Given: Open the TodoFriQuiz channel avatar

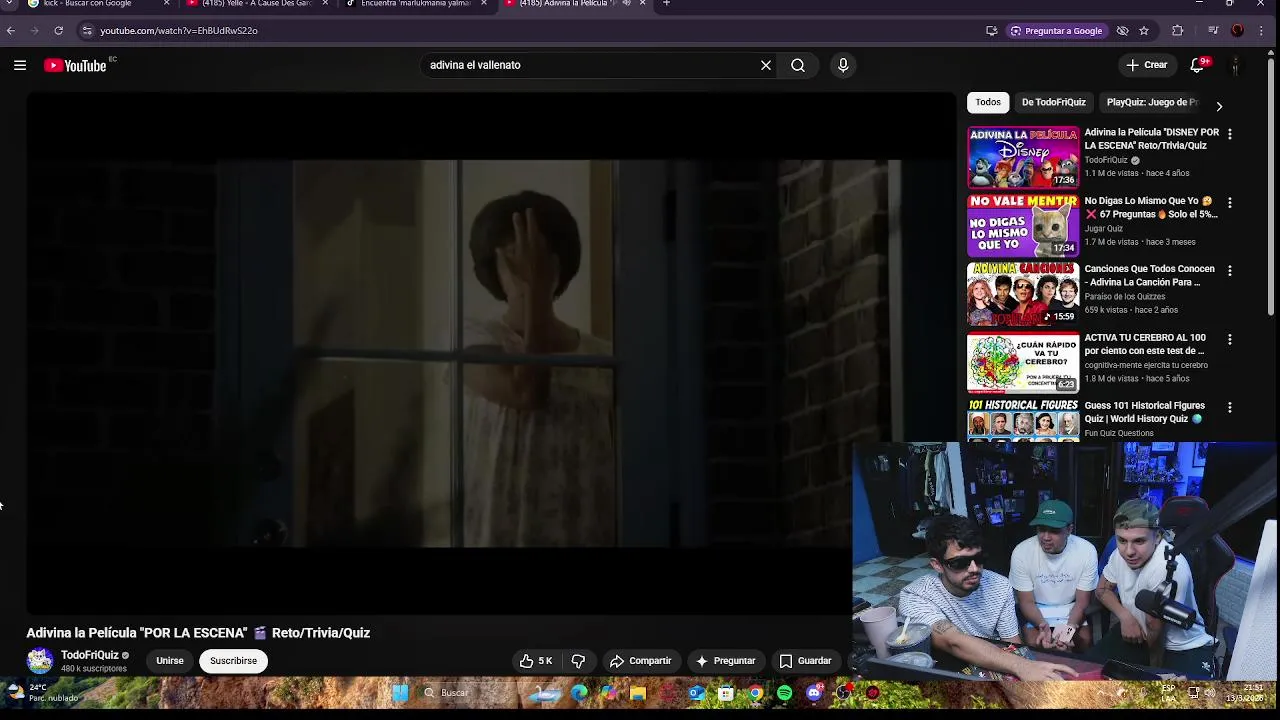Looking at the screenshot, I should (40, 660).
